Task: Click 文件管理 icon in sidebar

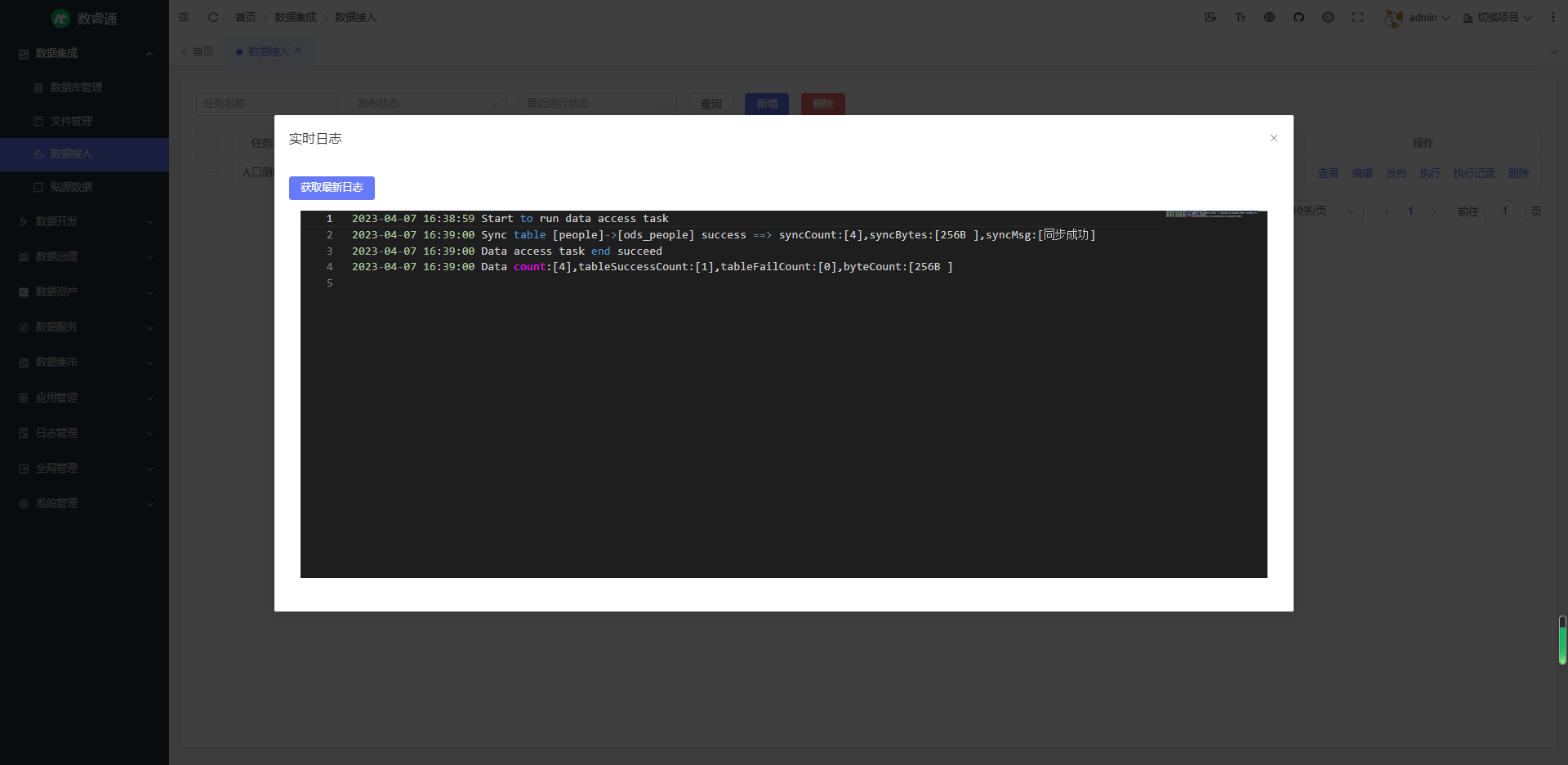Action: pos(38,121)
